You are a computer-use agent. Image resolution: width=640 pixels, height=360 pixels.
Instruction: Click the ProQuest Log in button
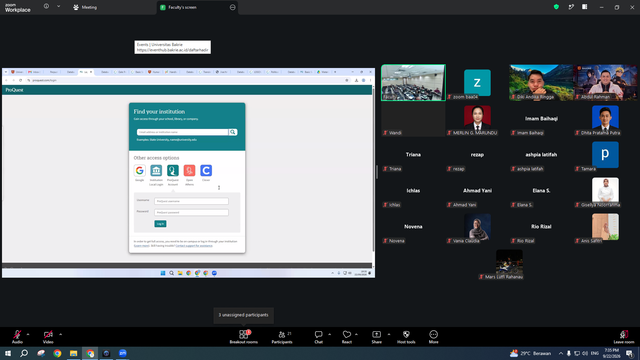pyautogui.click(x=160, y=224)
